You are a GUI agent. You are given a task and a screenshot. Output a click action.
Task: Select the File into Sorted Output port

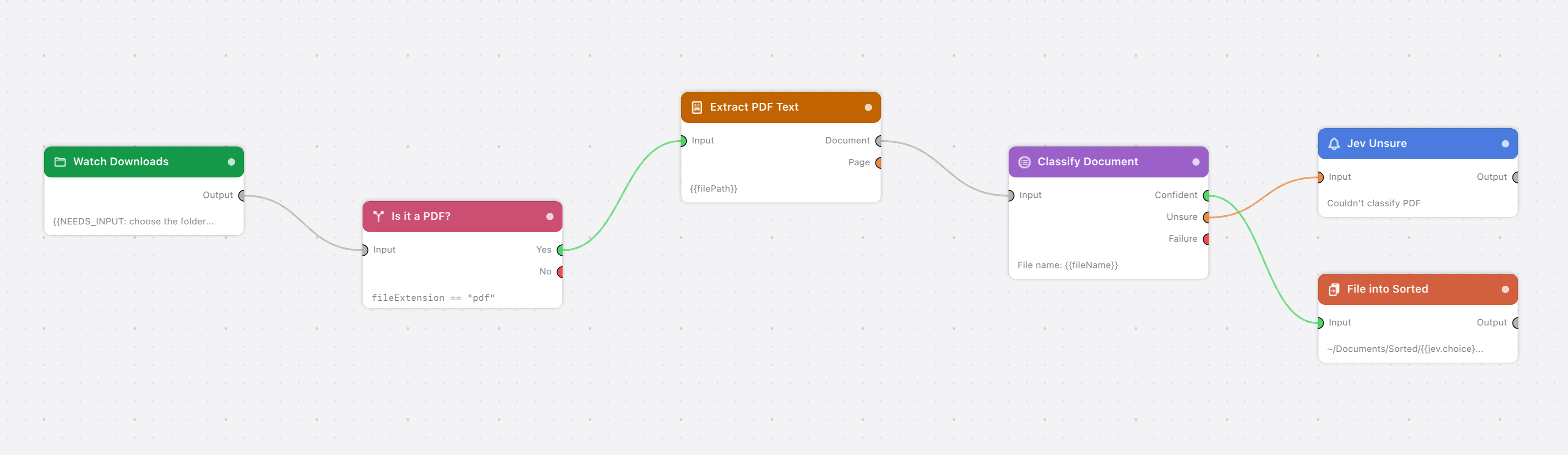pyautogui.click(x=1515, y=323)
